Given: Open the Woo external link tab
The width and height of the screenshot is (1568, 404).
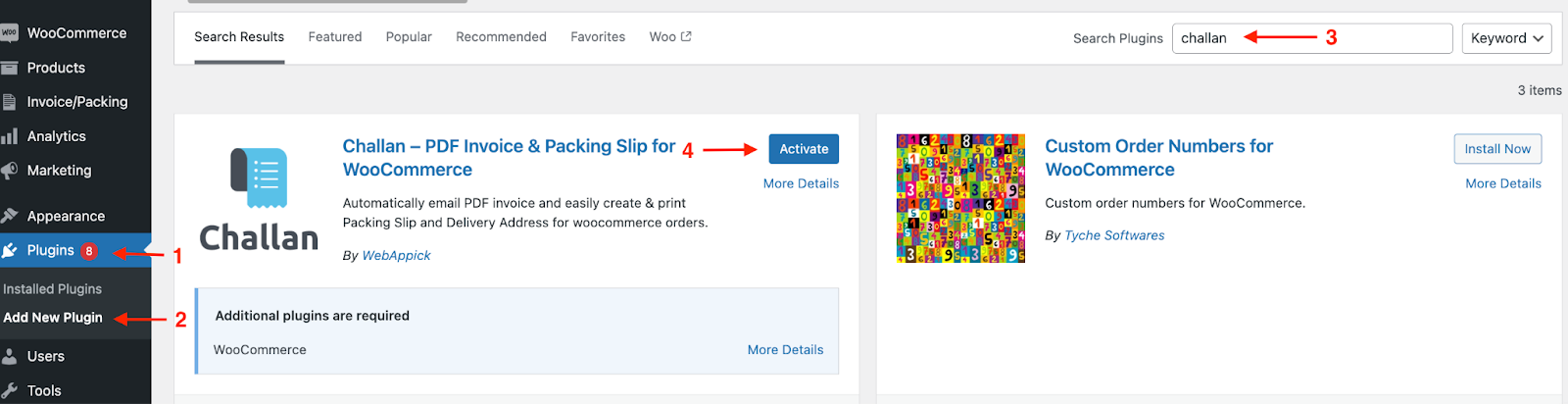Looking at the screenshot, I should pos(670,37).
